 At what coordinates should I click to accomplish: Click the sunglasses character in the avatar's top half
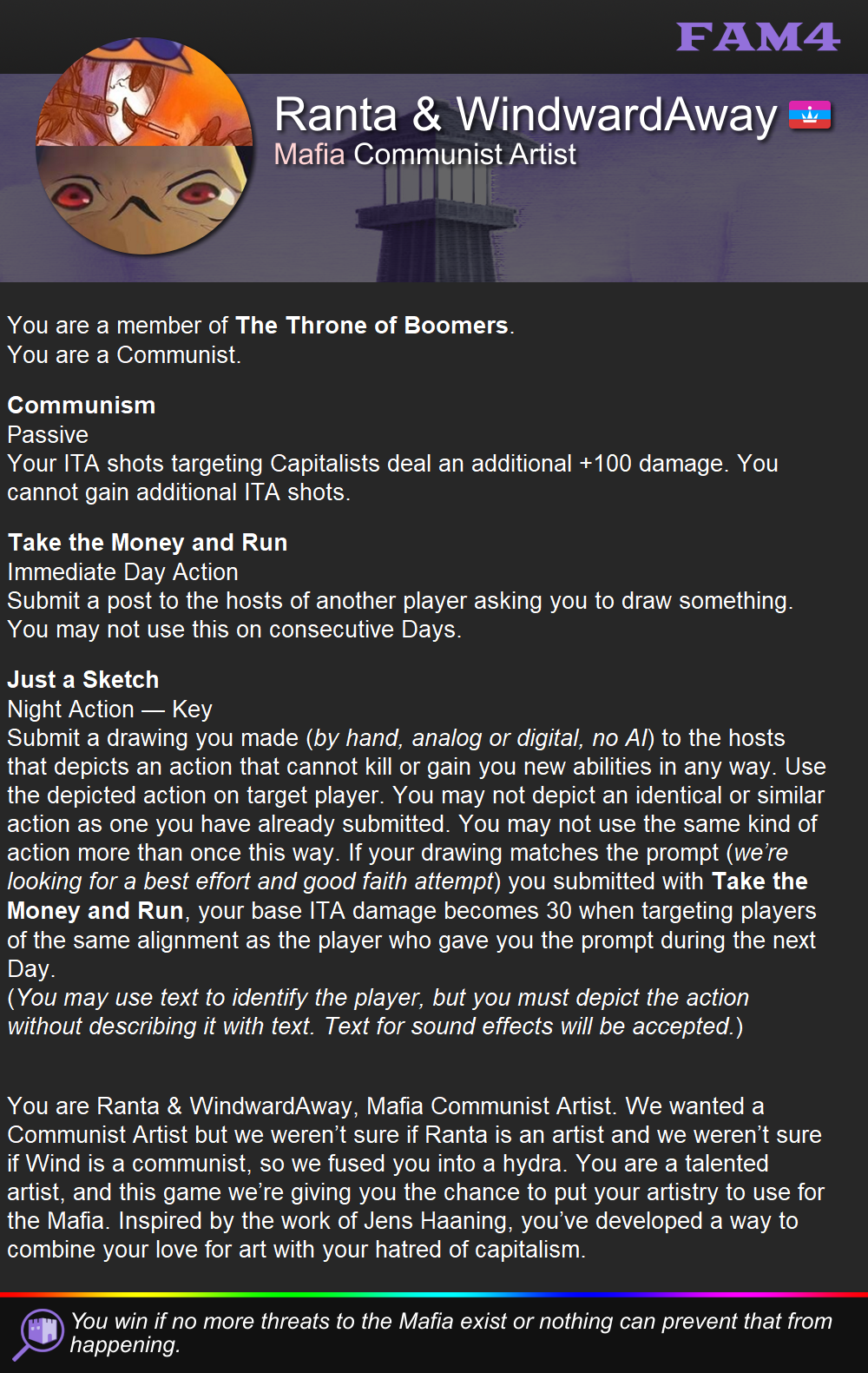tap(144, 92)
